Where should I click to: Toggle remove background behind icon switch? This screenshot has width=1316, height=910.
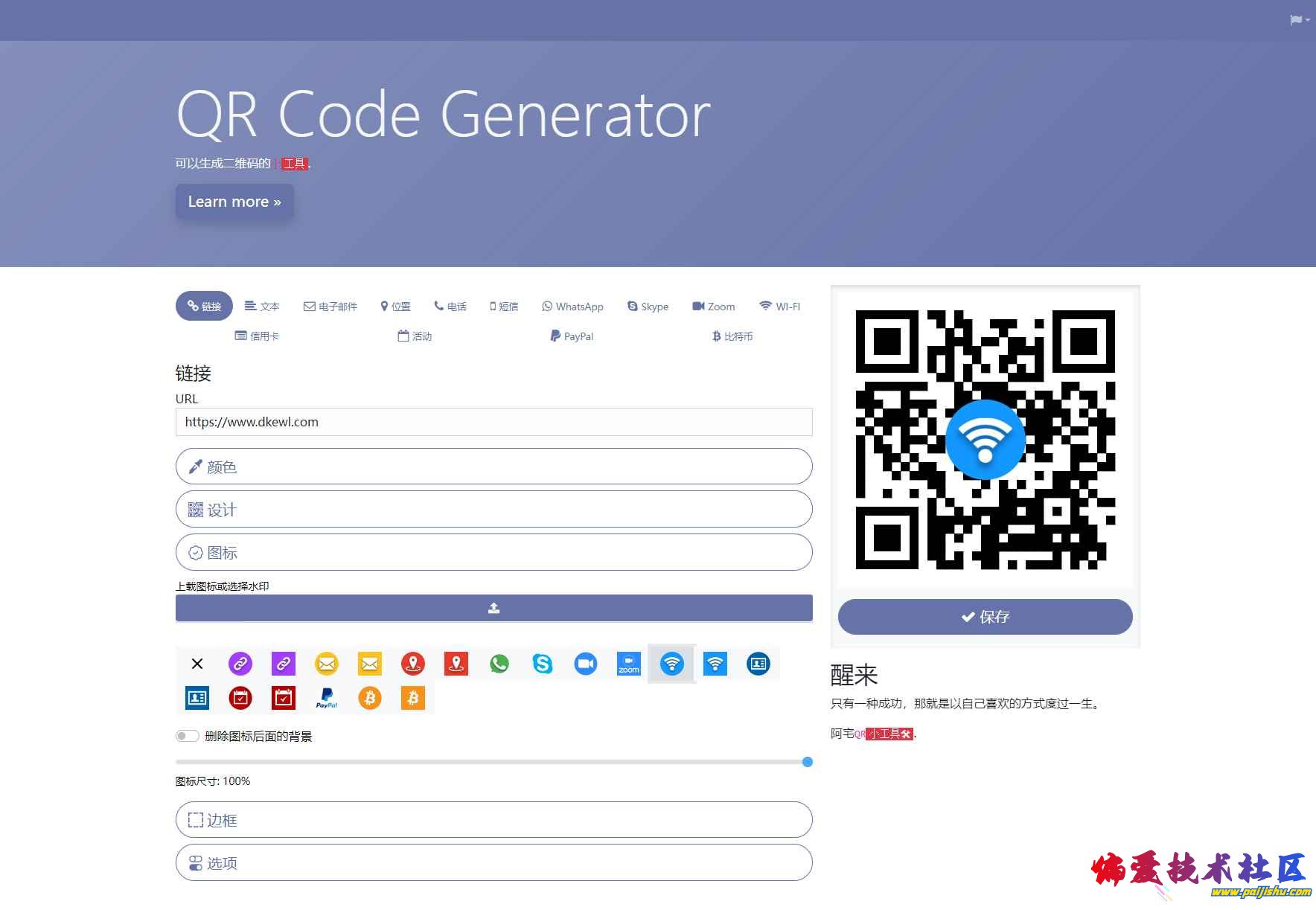(187, 736)
